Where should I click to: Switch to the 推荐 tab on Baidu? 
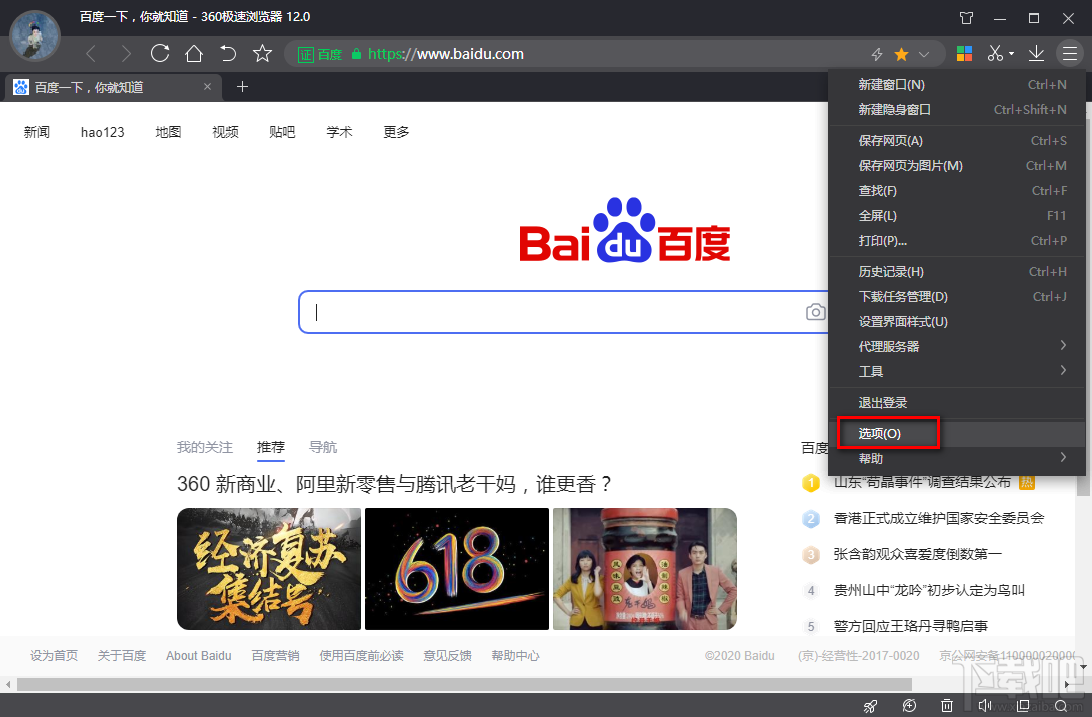(271, 447)
